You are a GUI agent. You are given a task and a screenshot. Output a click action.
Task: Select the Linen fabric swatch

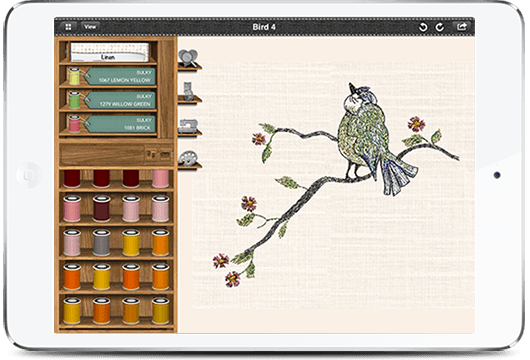(110, 52)
